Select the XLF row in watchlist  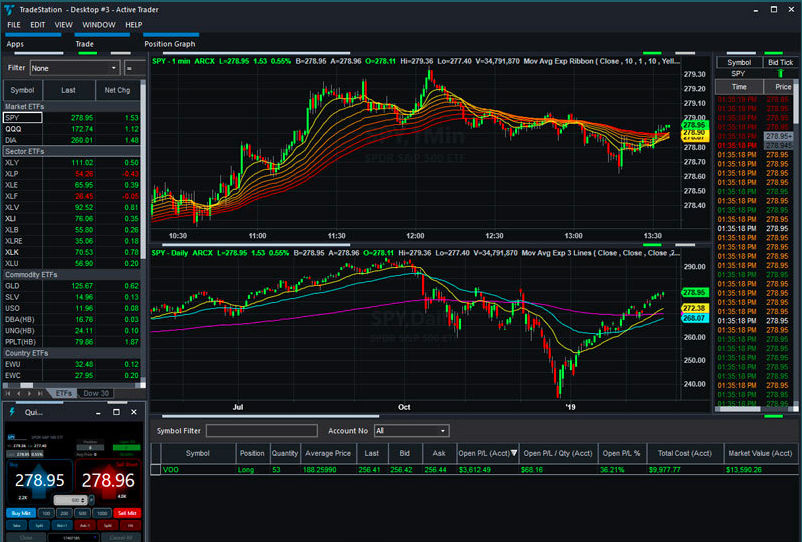click(x=72, y=196)
